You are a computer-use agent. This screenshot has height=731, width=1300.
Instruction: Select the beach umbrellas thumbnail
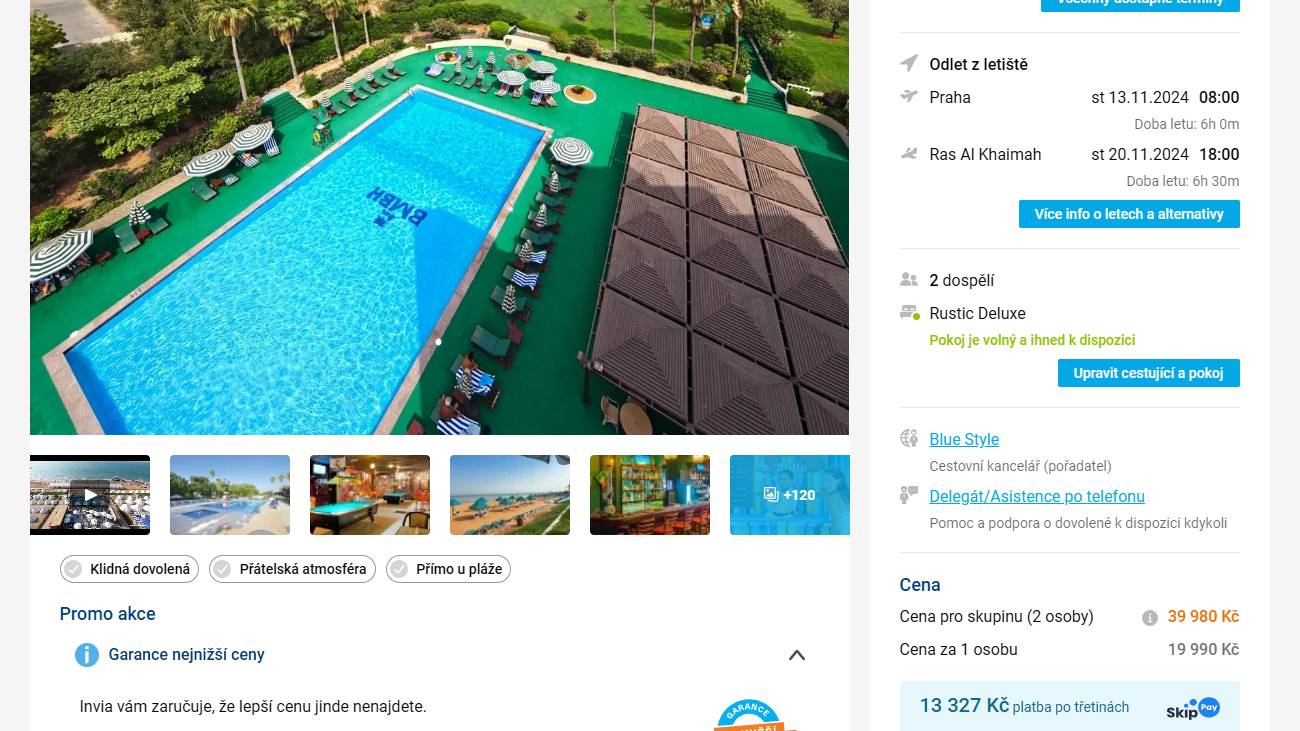510,495
